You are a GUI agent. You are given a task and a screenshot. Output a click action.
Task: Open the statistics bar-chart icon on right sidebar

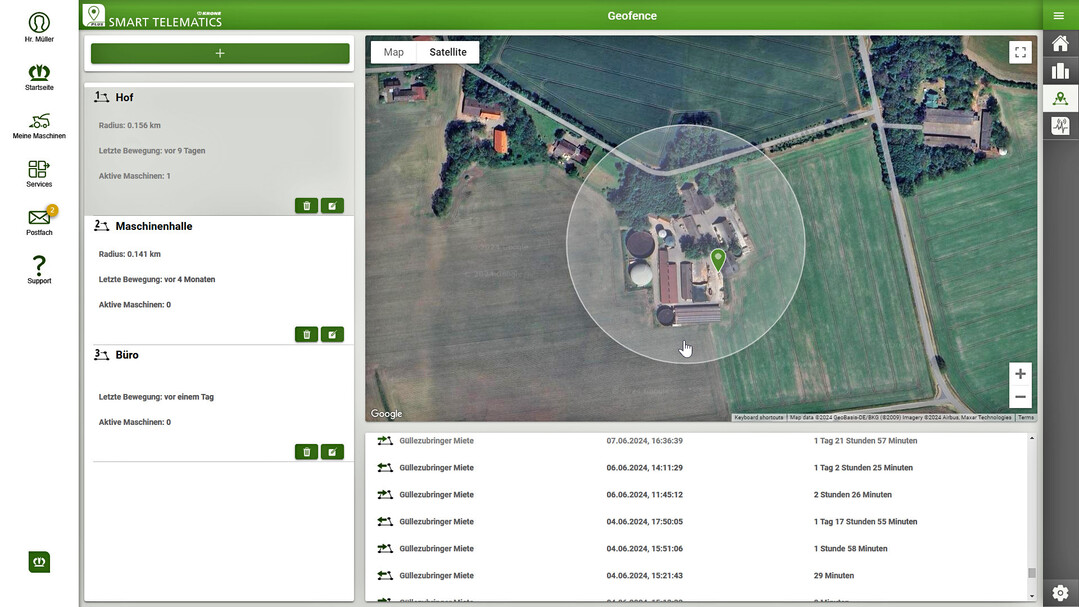pos(1060,70)
